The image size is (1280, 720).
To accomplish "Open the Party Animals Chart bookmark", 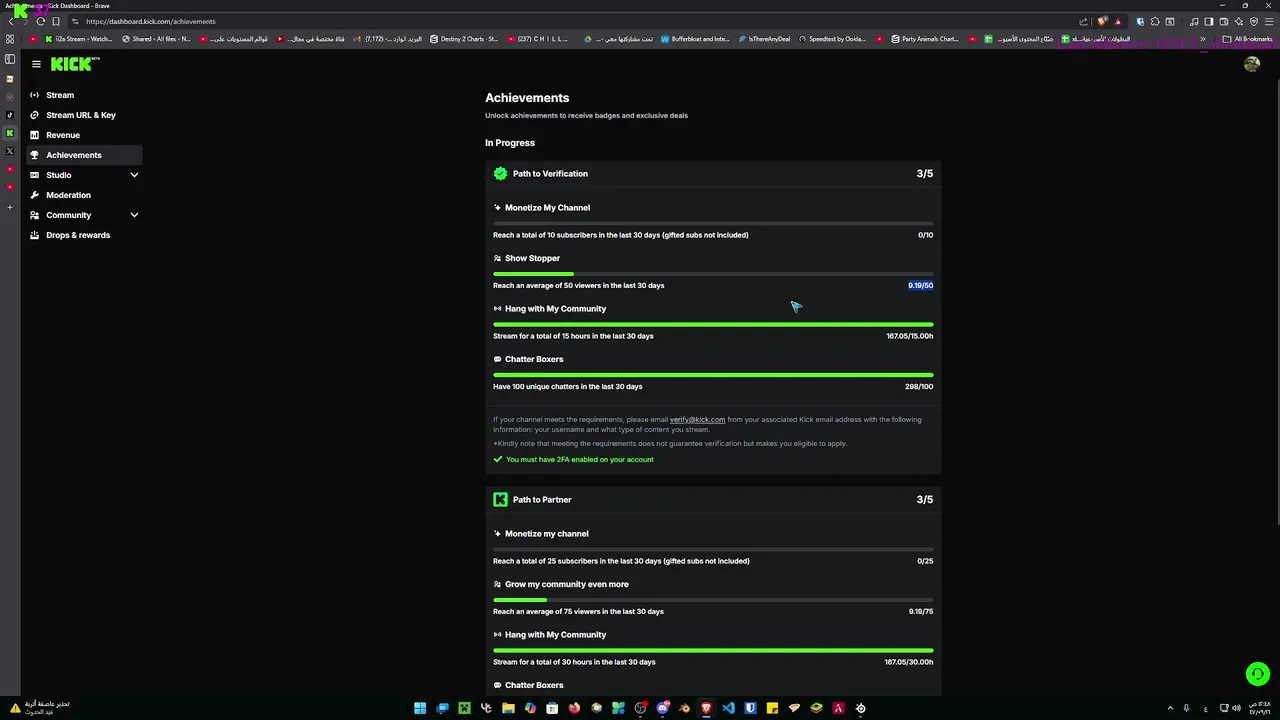I will [x=924, y=39].
